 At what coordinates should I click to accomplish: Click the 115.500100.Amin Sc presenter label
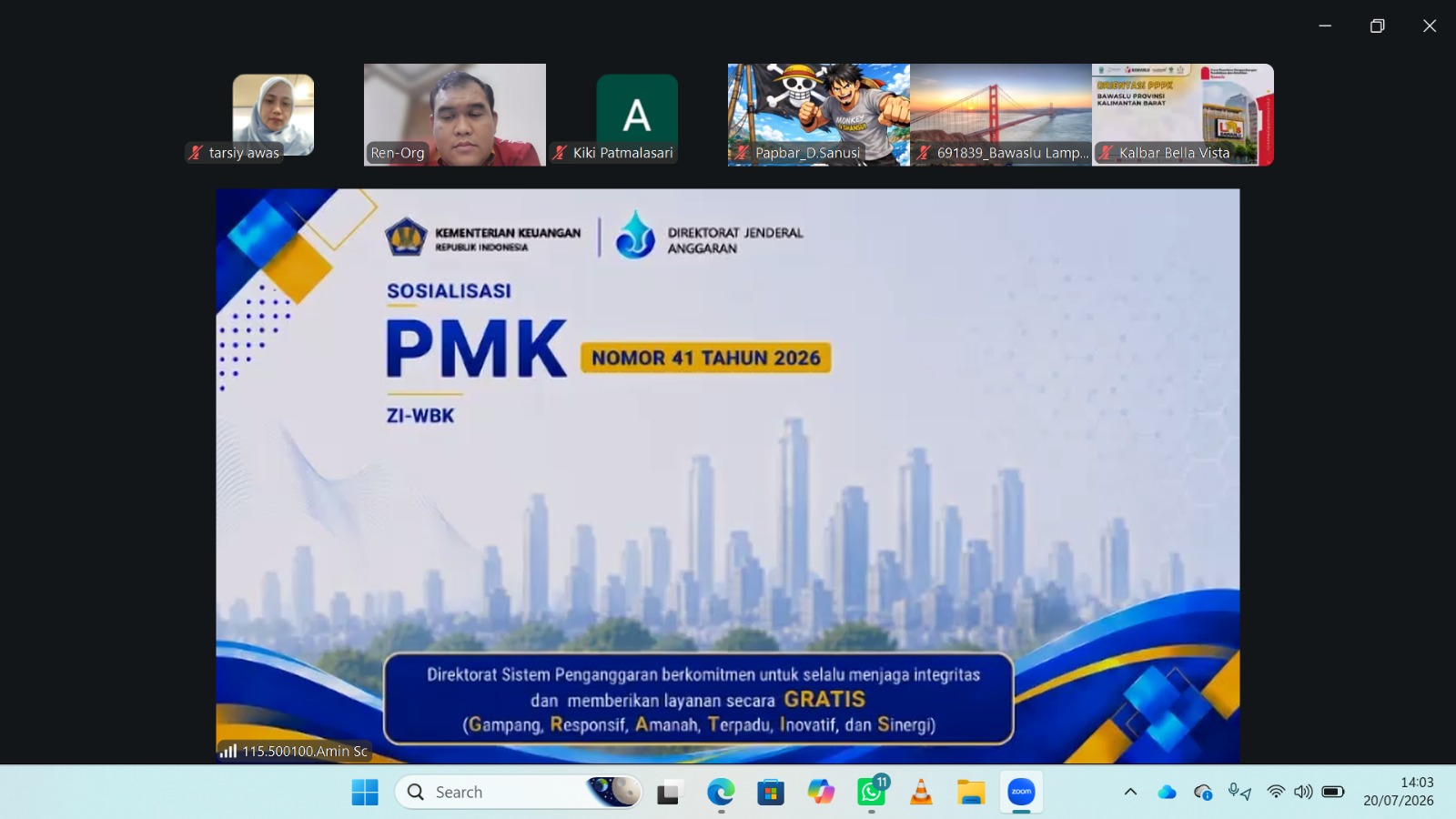click(305, 751)
